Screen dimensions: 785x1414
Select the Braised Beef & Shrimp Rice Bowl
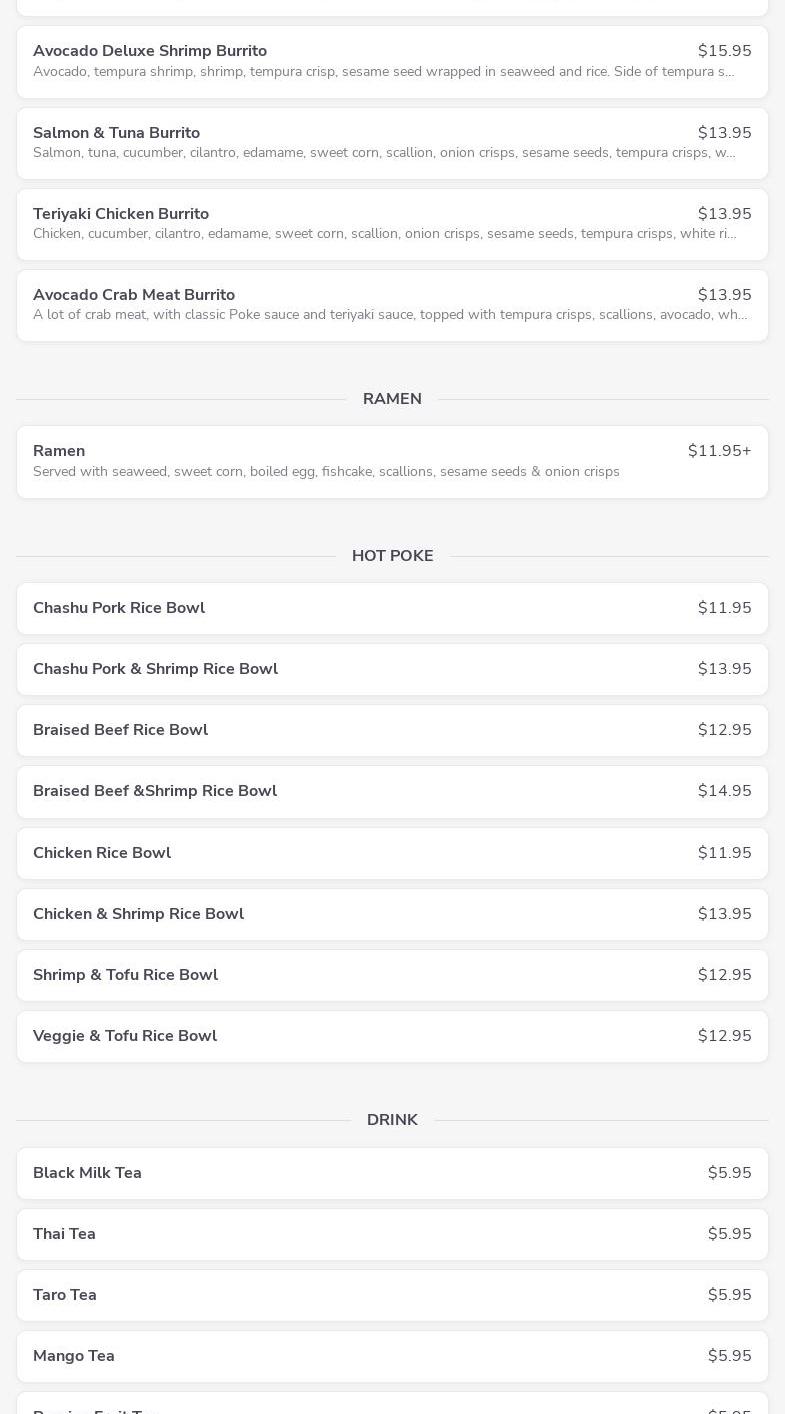392,791
